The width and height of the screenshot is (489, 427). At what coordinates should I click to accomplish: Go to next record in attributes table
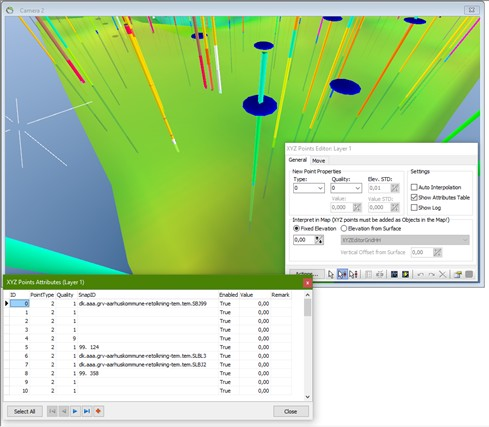[75, 411]
